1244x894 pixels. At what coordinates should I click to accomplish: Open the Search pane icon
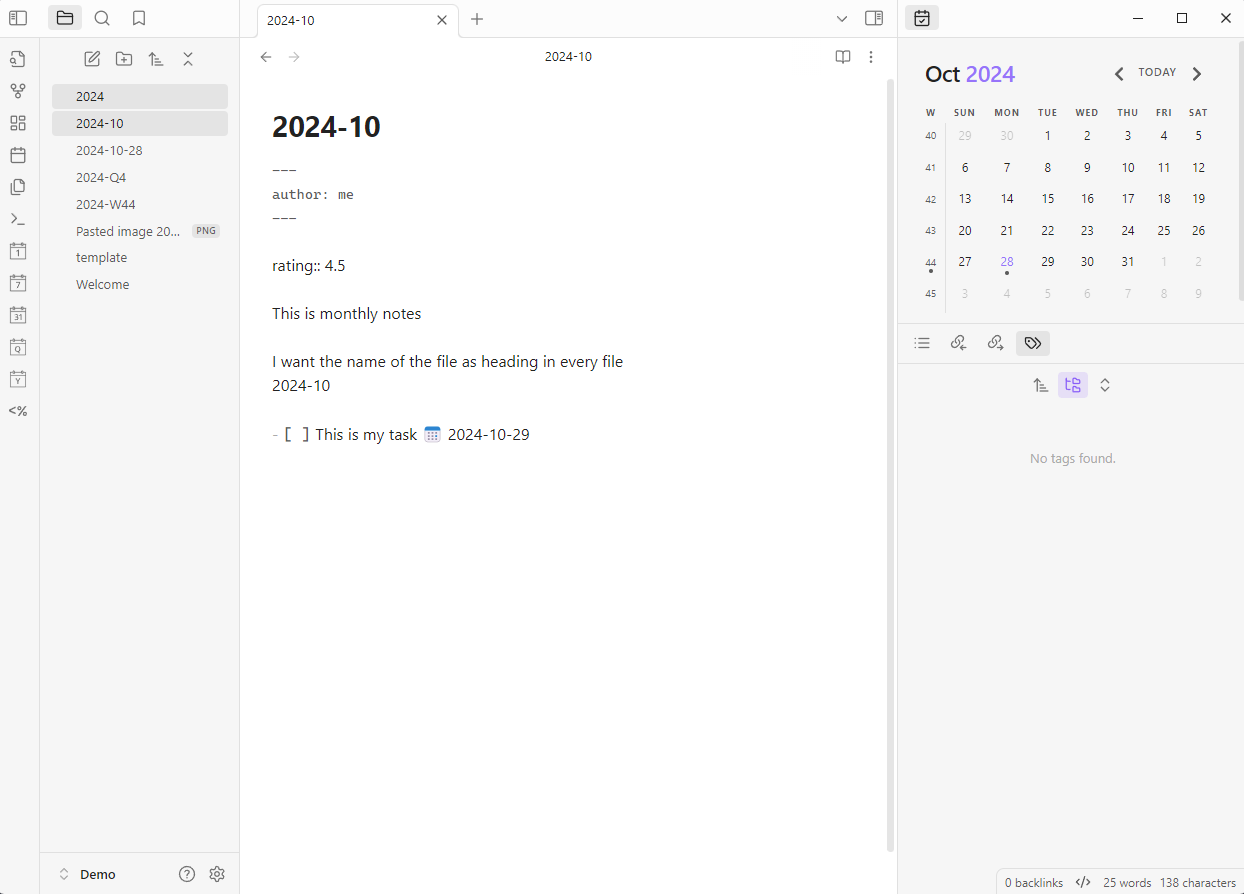(x=102, y=18)
